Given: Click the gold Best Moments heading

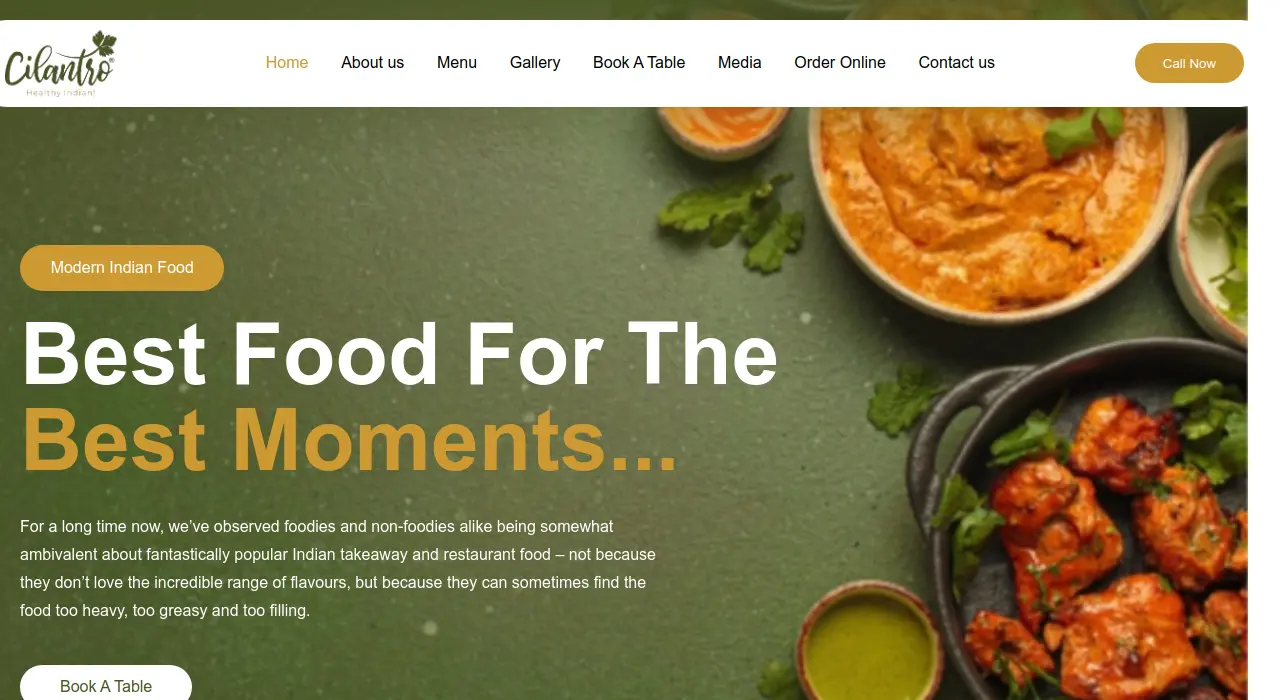Looking at the screenshot, I should (350, 440).
